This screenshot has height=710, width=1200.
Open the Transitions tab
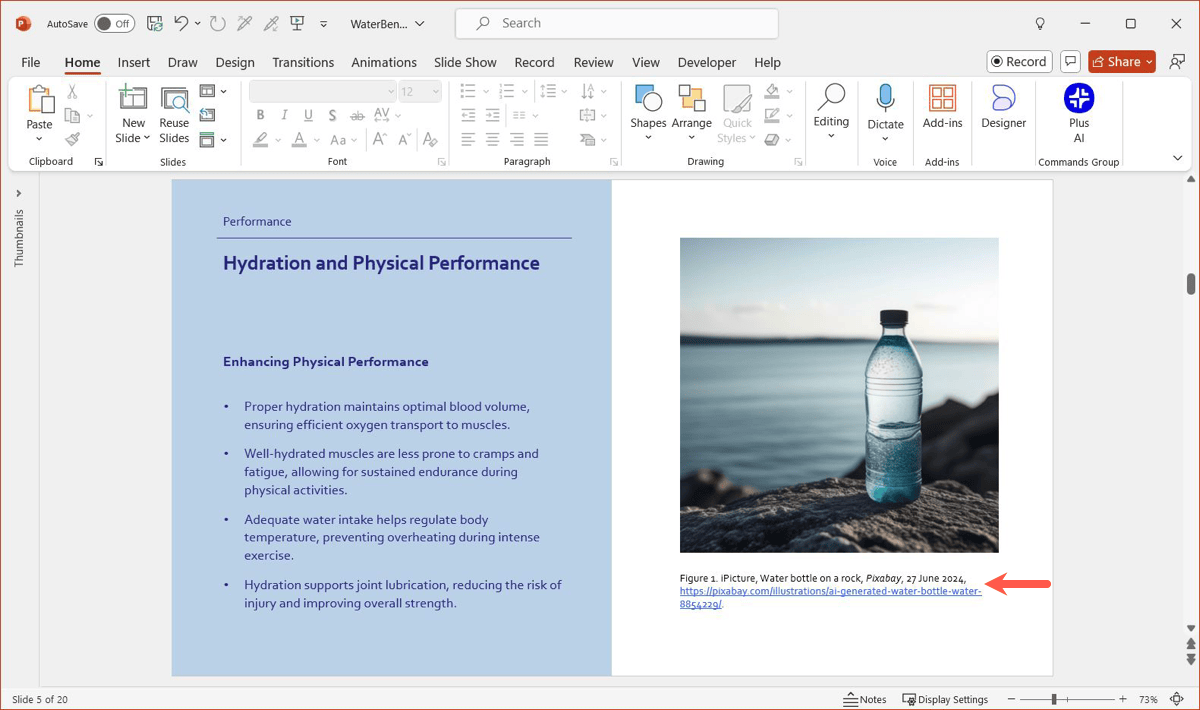point(303,62)
